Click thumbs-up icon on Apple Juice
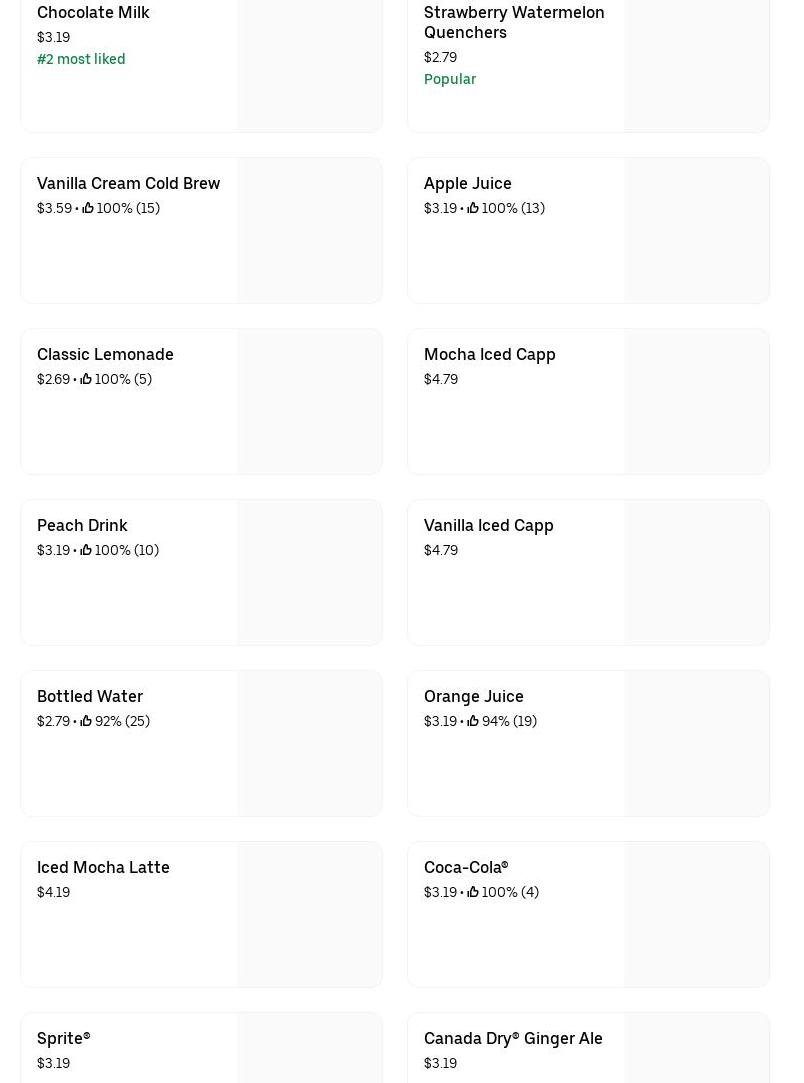 (x=473, y=208)
